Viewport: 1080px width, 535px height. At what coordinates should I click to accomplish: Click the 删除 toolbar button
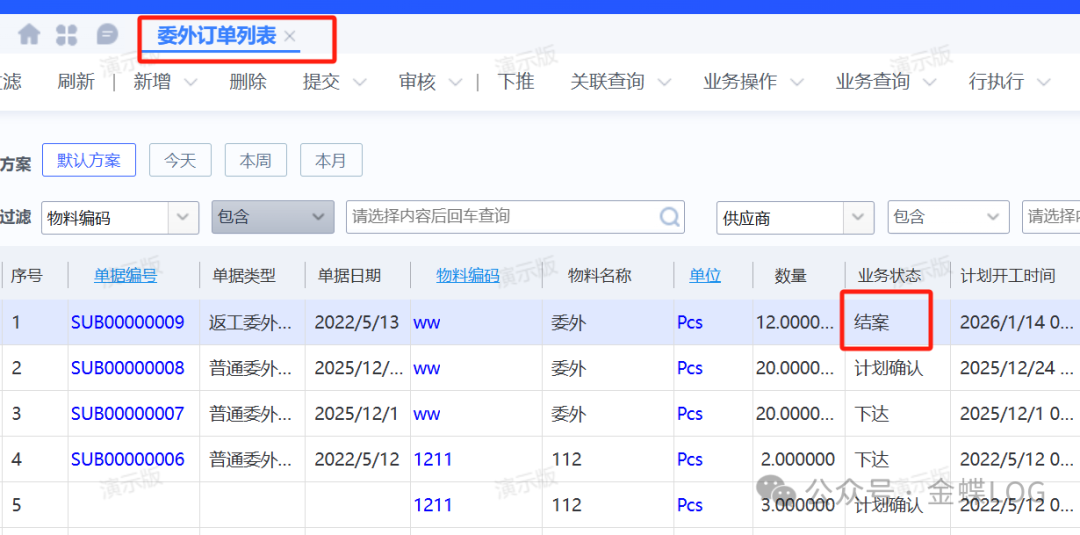pyautogui.click(x=248, y=82)
